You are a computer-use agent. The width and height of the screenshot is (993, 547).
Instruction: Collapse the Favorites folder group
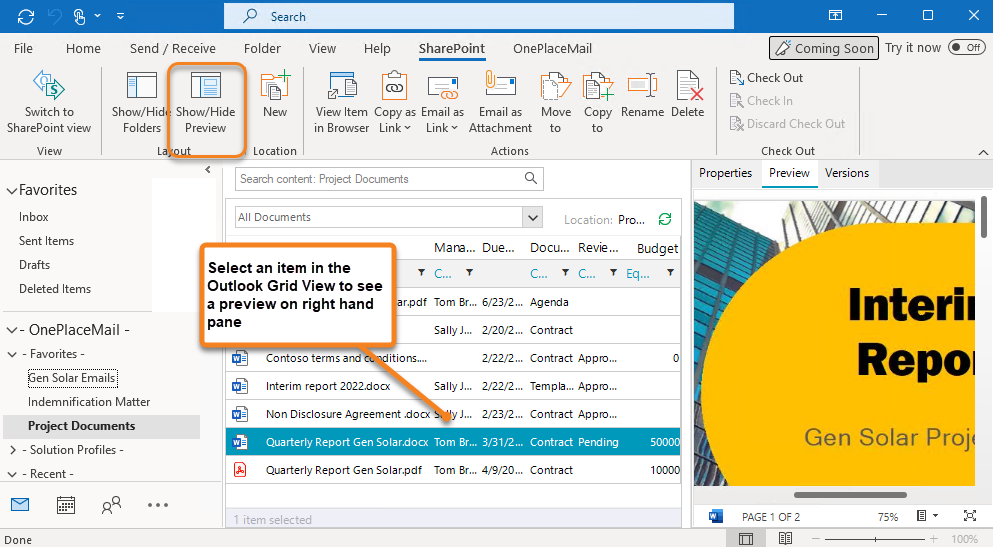[x=11, y=191]
